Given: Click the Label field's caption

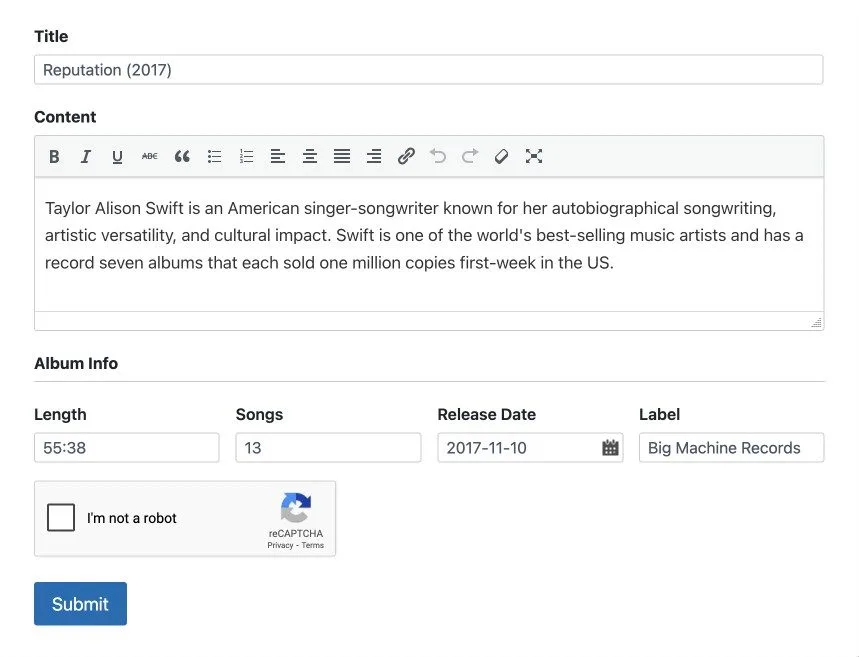Looking at the screenshot, I should click(x=659, y=414).
